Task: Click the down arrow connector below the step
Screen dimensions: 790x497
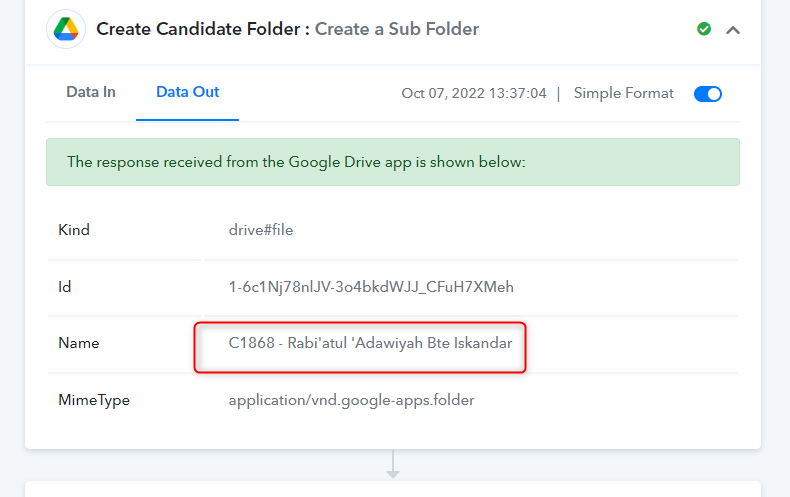Action: [x=393, y=464]
